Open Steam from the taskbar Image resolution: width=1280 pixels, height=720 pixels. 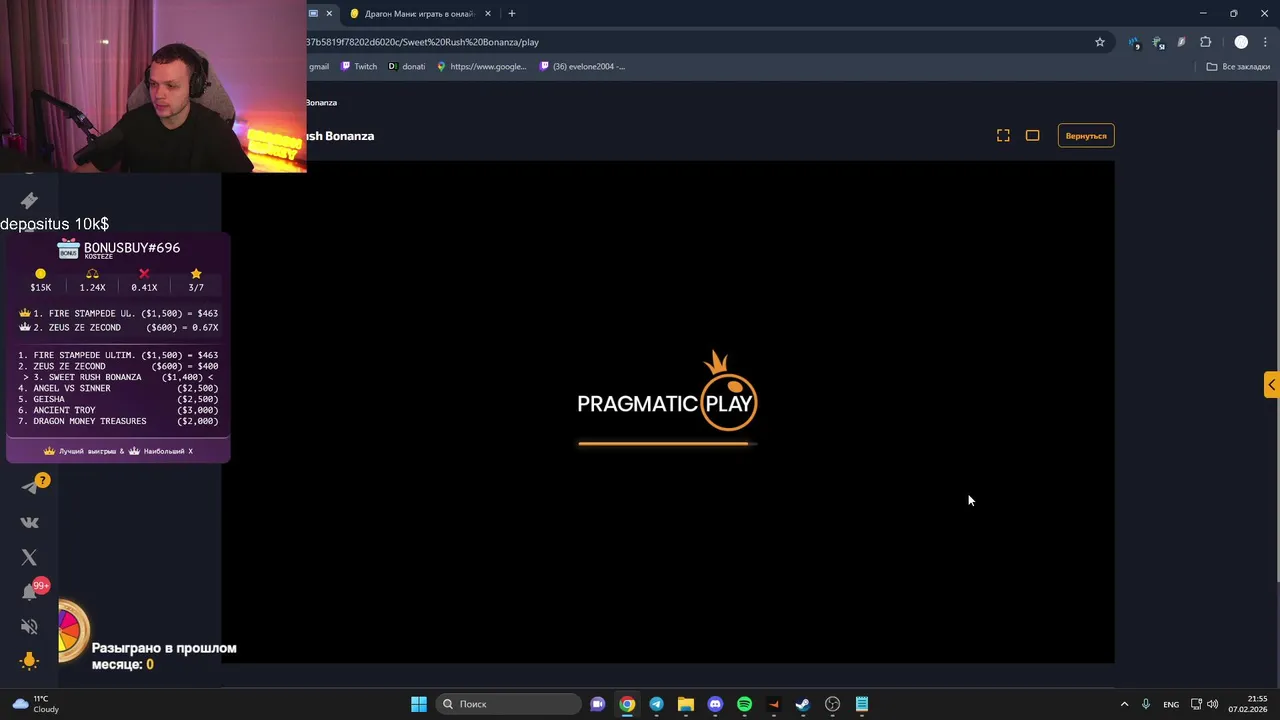tap(802, 704)
